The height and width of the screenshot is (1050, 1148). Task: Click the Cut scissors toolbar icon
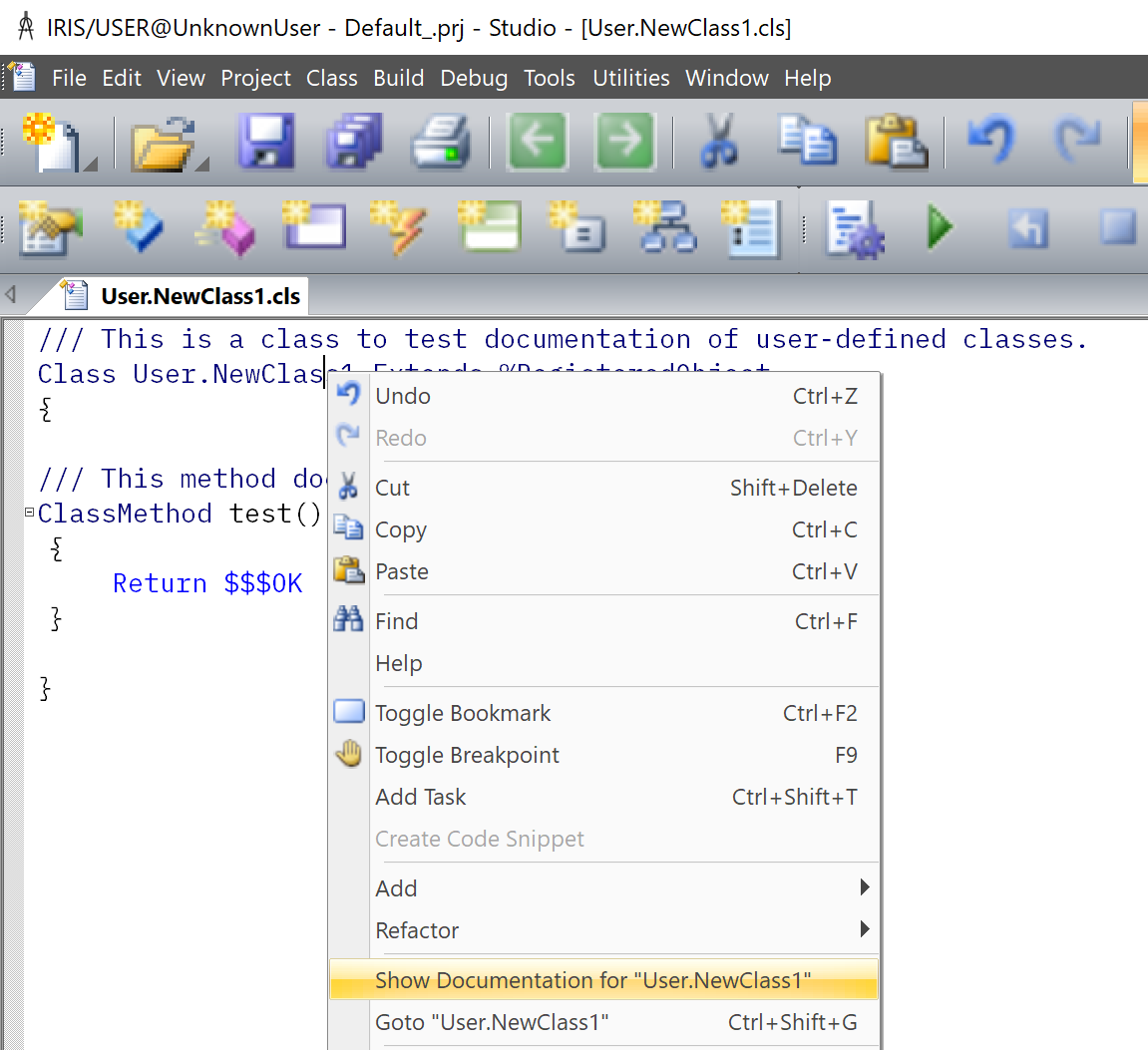click(x=718, y=141)
